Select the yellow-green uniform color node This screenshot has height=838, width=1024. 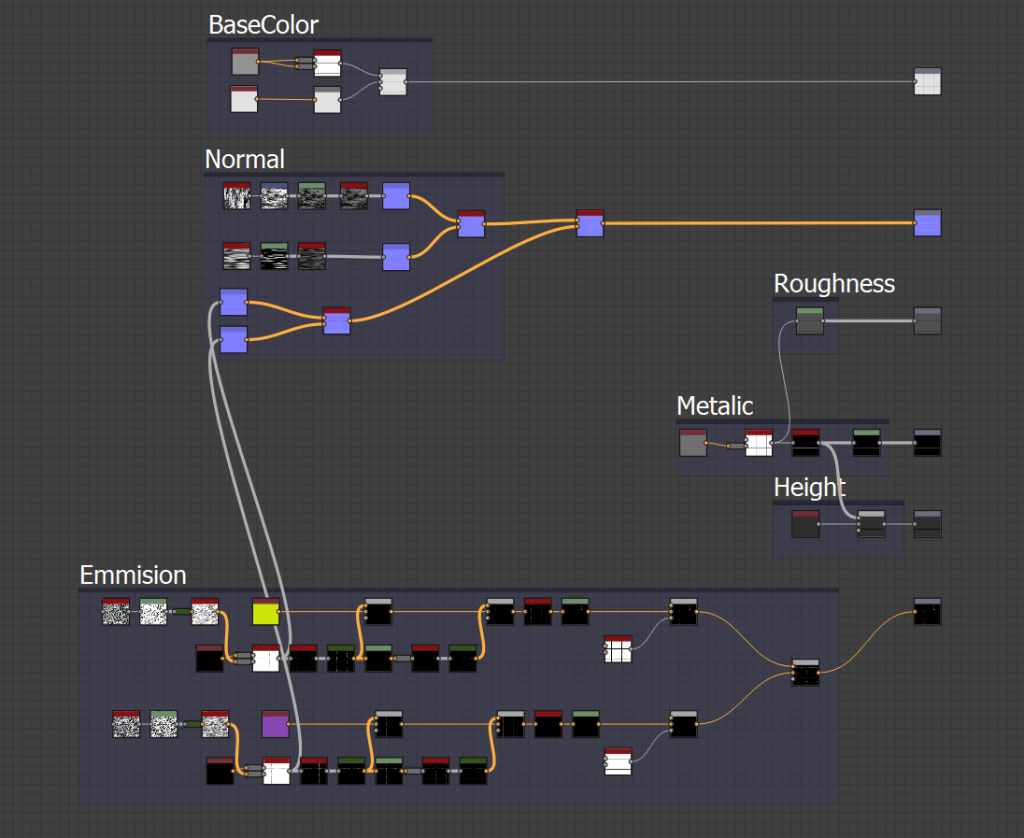coord(265,611)
